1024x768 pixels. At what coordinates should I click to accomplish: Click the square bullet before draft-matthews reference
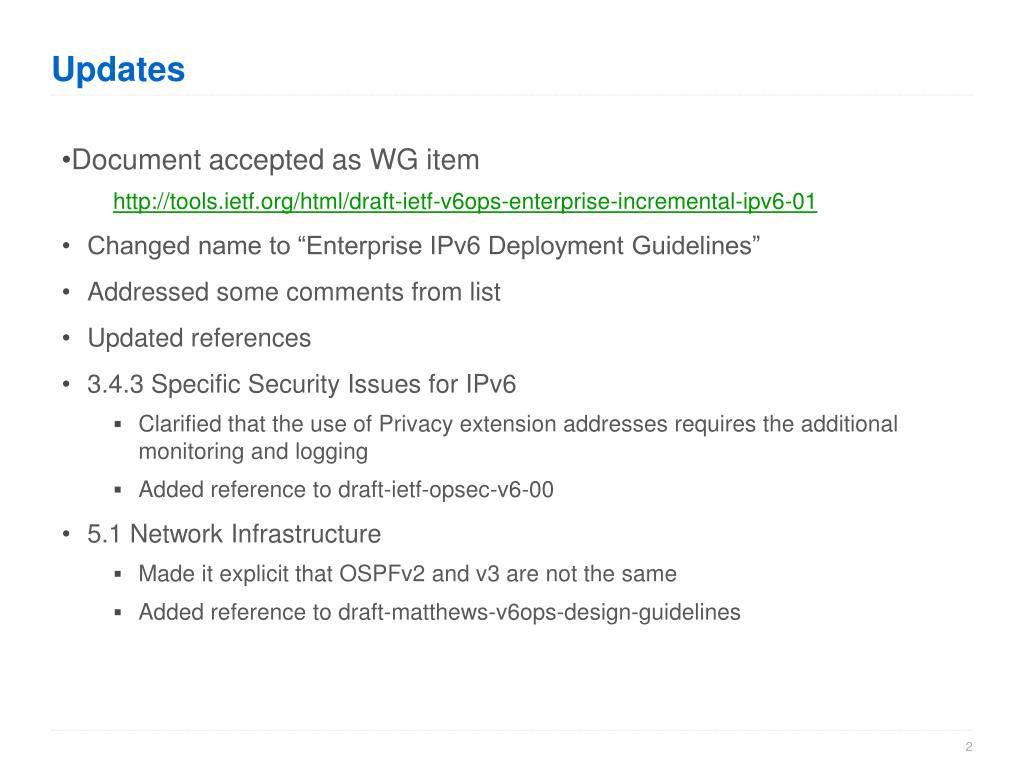(118, 613)
